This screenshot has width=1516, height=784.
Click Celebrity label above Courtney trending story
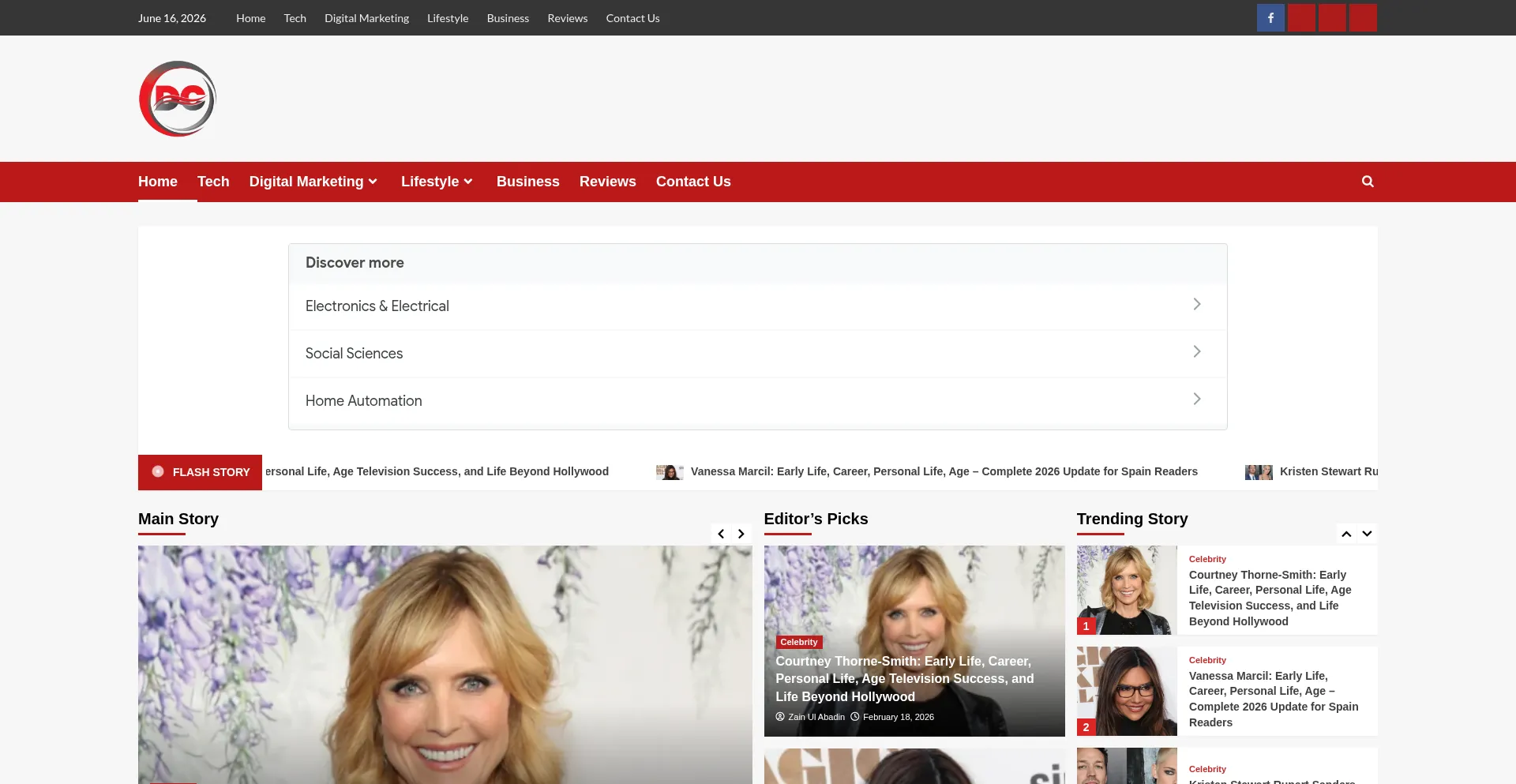coord(1207,559)
